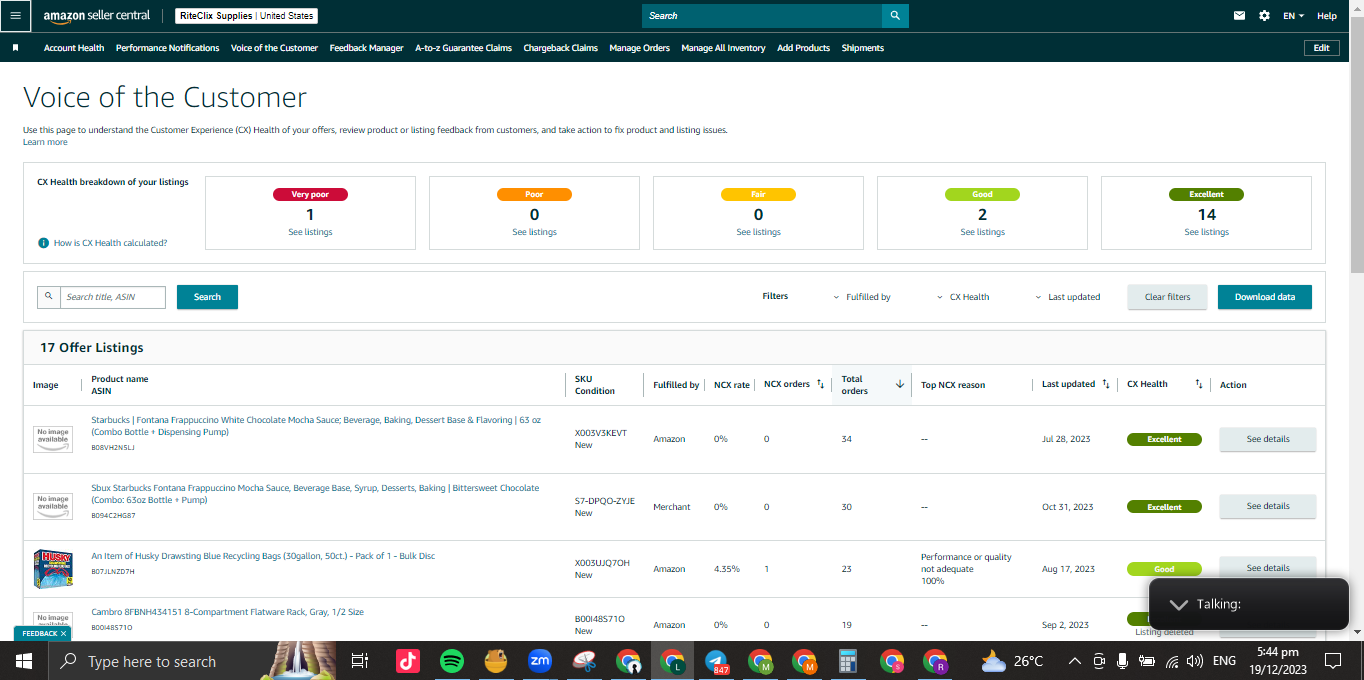Click the Edit favorites button
1364x680 pixels.
pyautogui.click(x=1321, y=48)
